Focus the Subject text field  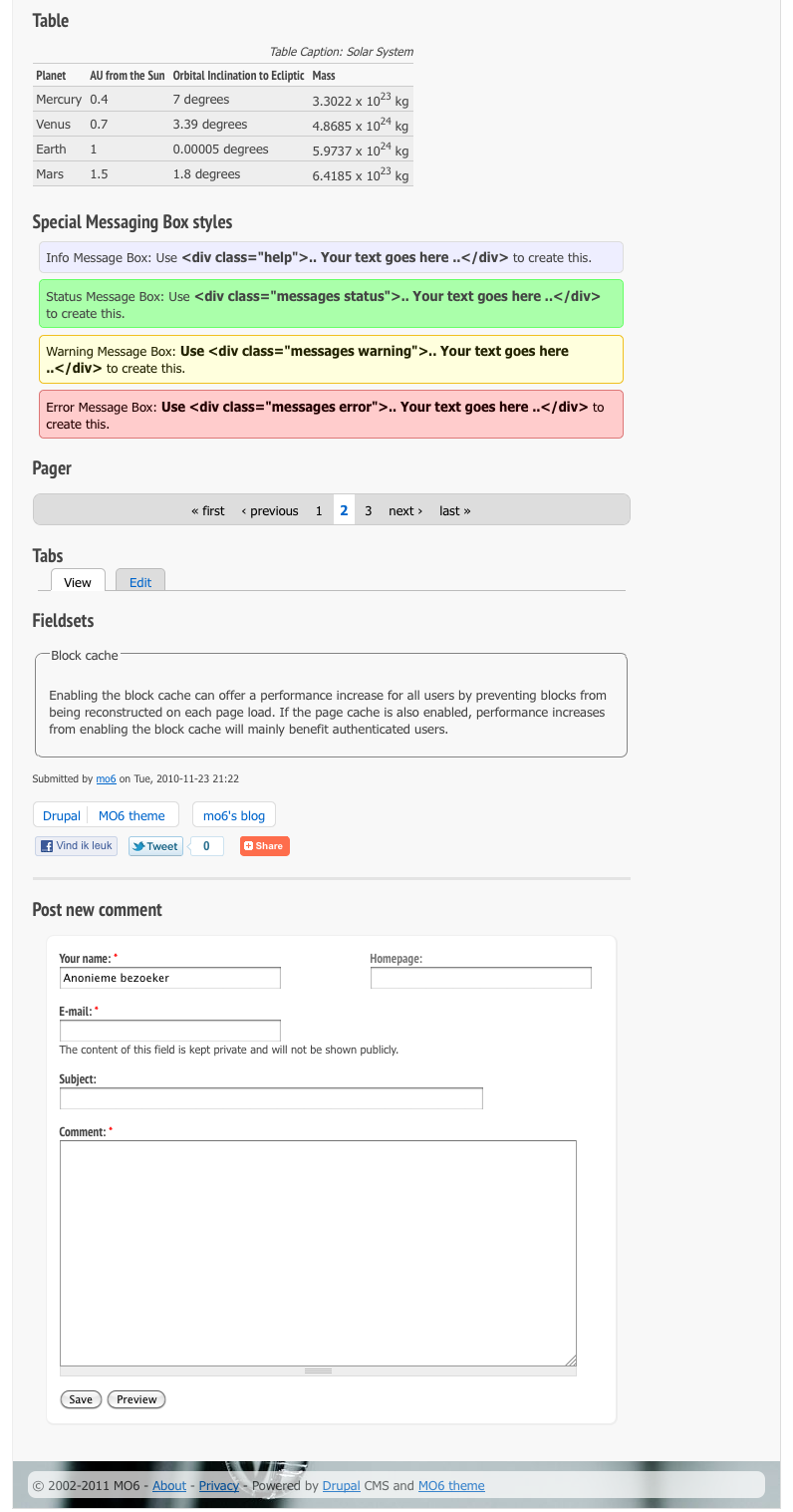pyautogui.click(x=271, y=1098)
